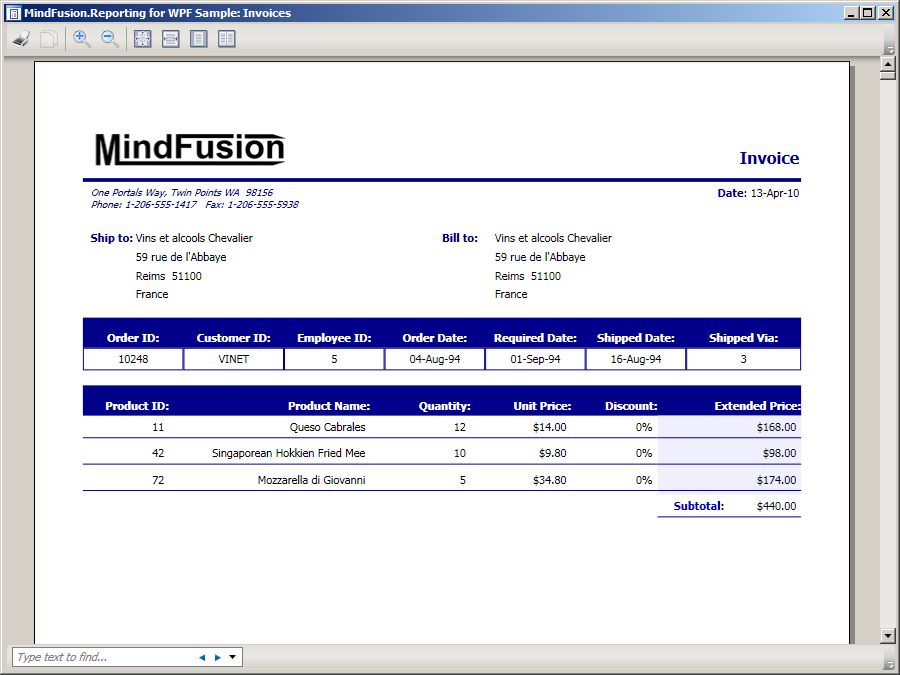The width and height of the screenshot is (900, 675).
Task: Fit the page to window width
Action: point(171,39)
